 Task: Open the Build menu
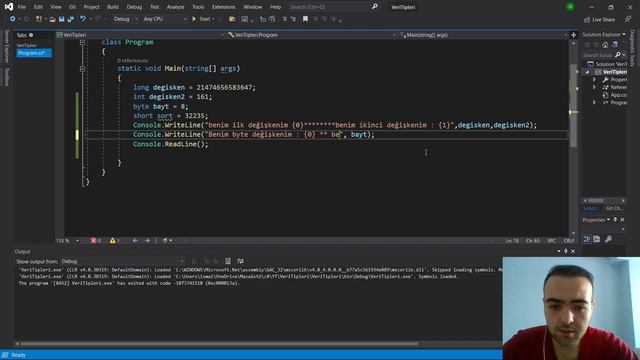[113, 7]
